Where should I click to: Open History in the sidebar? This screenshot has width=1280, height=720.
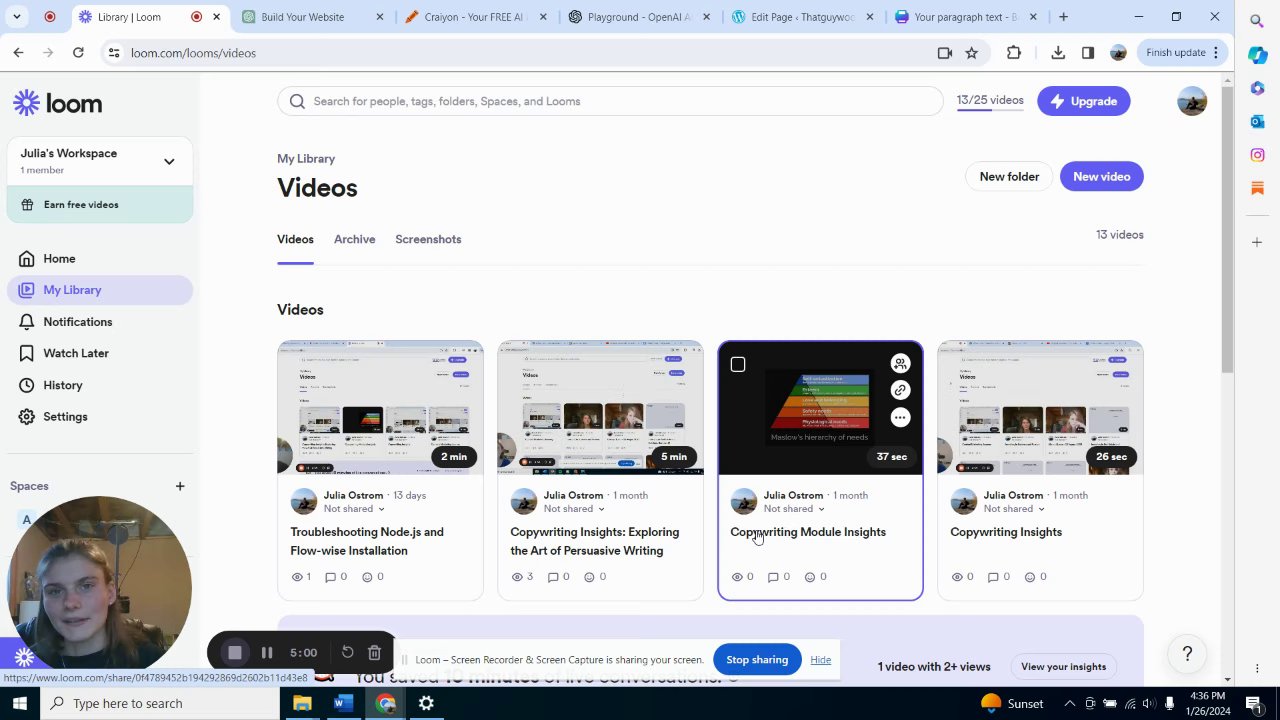coord(62,385)
